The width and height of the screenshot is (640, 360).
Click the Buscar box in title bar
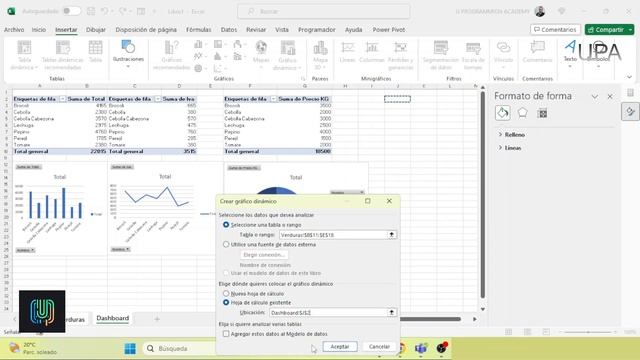(324, 11)
